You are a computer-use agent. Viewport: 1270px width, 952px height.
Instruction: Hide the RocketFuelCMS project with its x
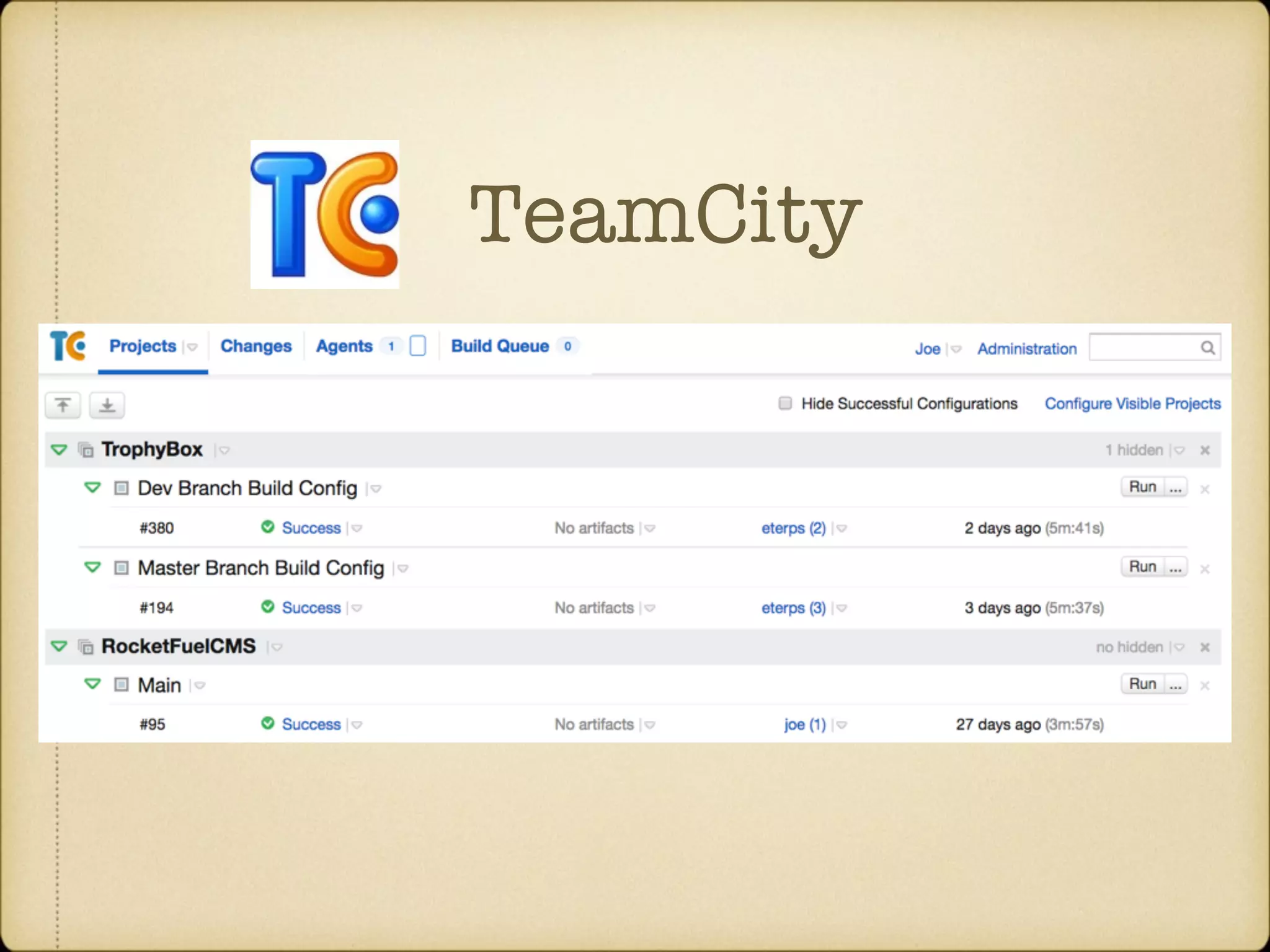1205,647
